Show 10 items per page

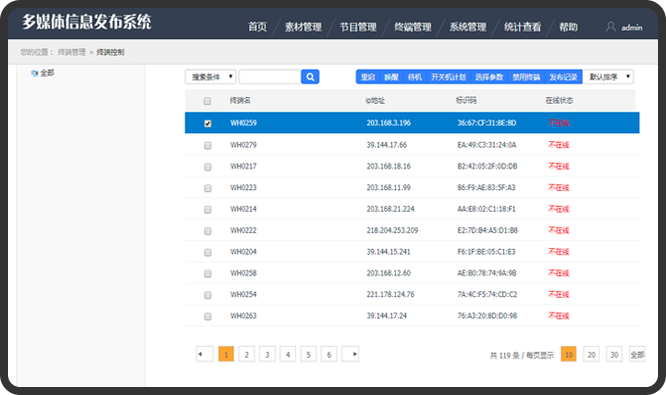(569, 354)
